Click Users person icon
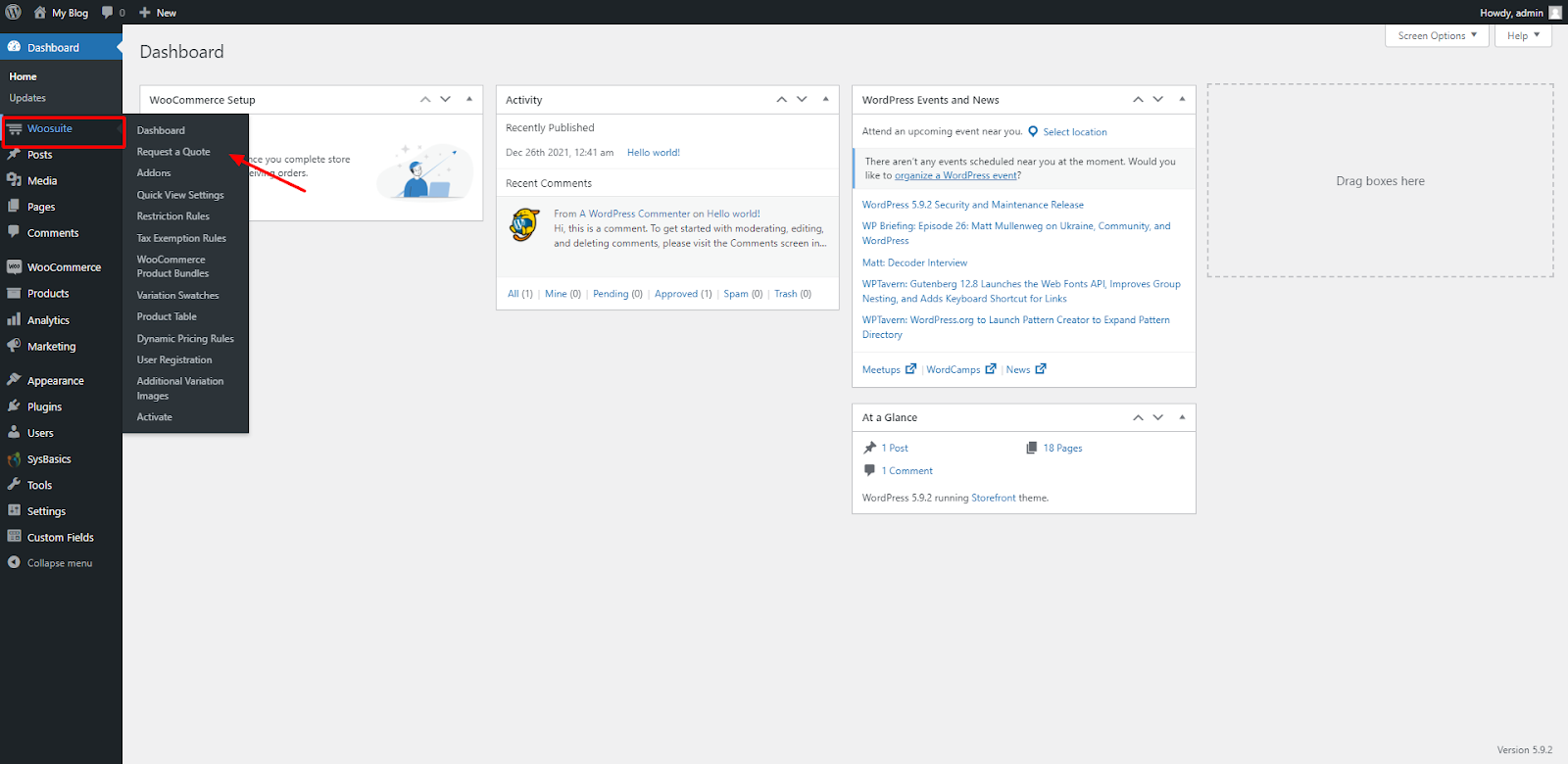Viewport: 1568px width, 764px height. [14, 432]
